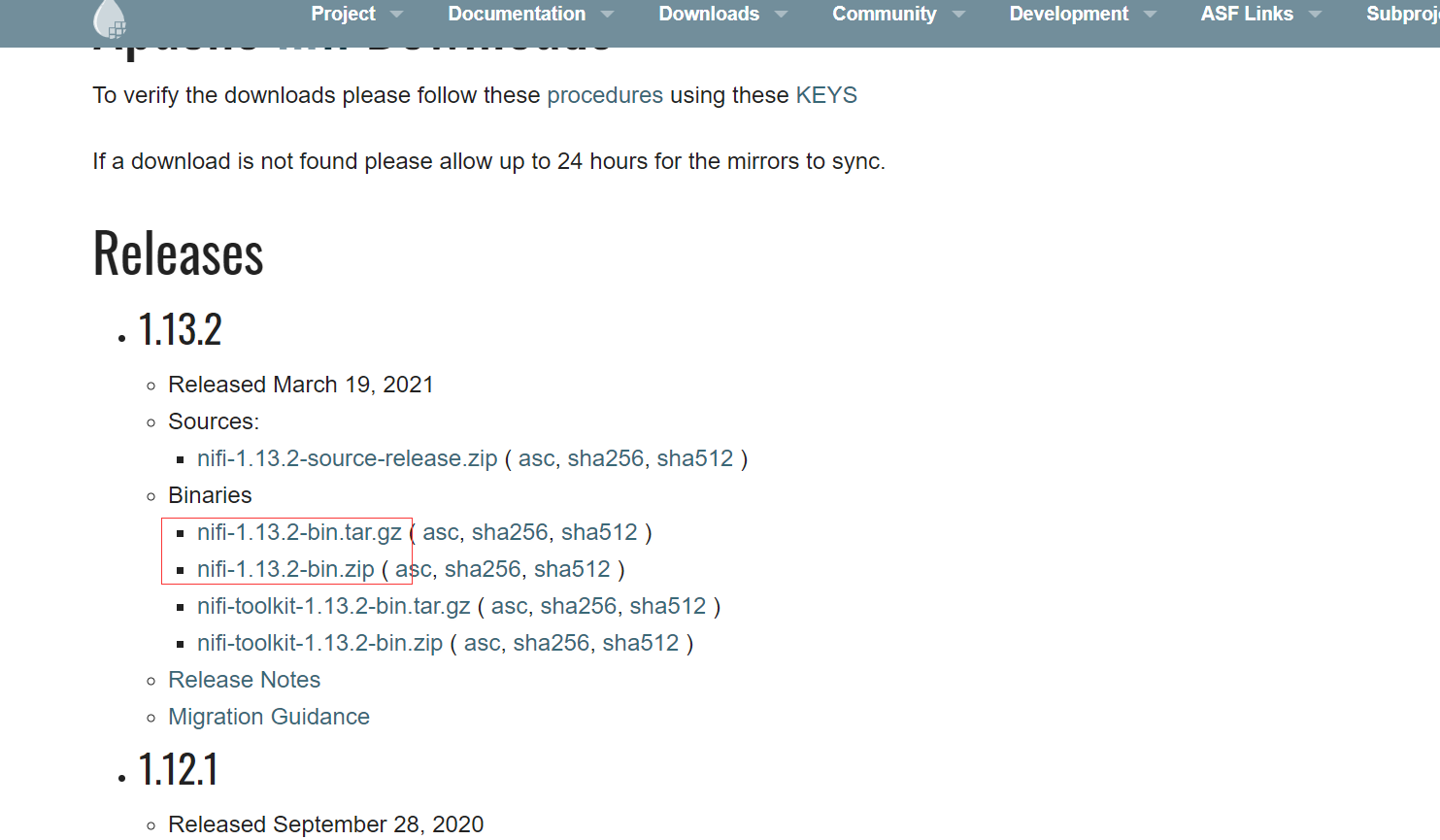Open asc signature for source-release.zip
The image size is (1440, 840).
click(536, 458)
